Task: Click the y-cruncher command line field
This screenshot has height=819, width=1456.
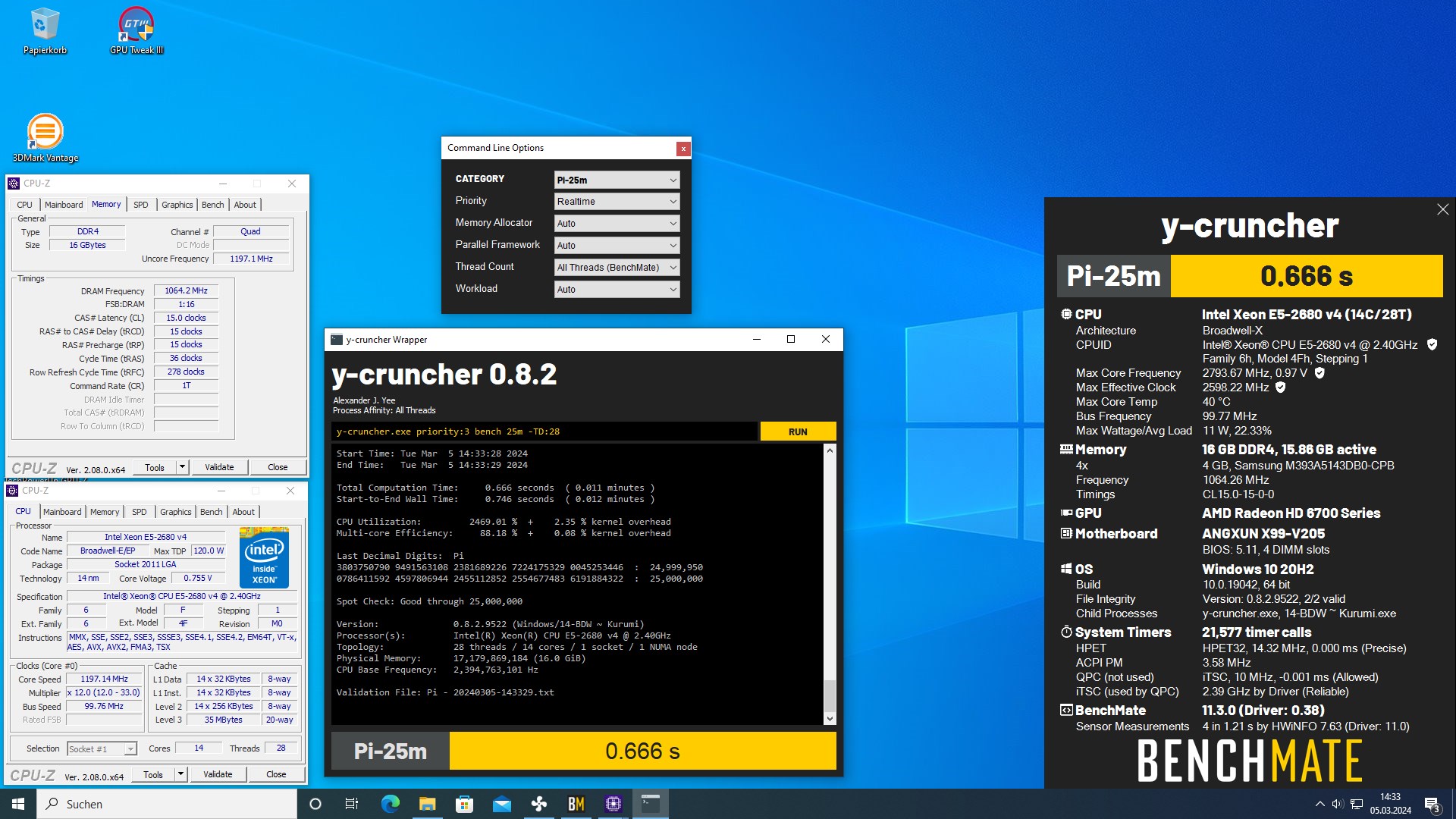Action: point(544,431)
